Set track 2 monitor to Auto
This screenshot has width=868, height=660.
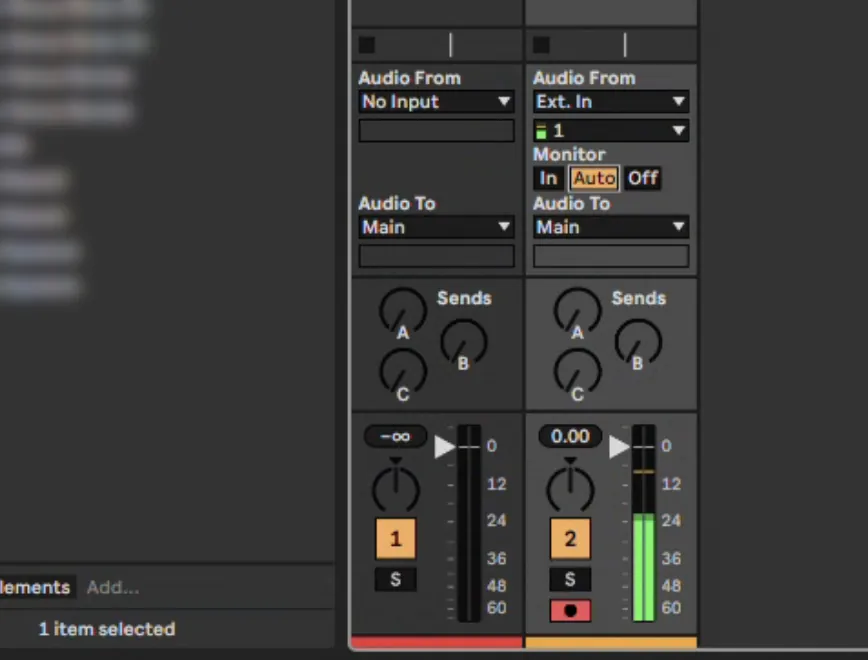click(594, 178)
